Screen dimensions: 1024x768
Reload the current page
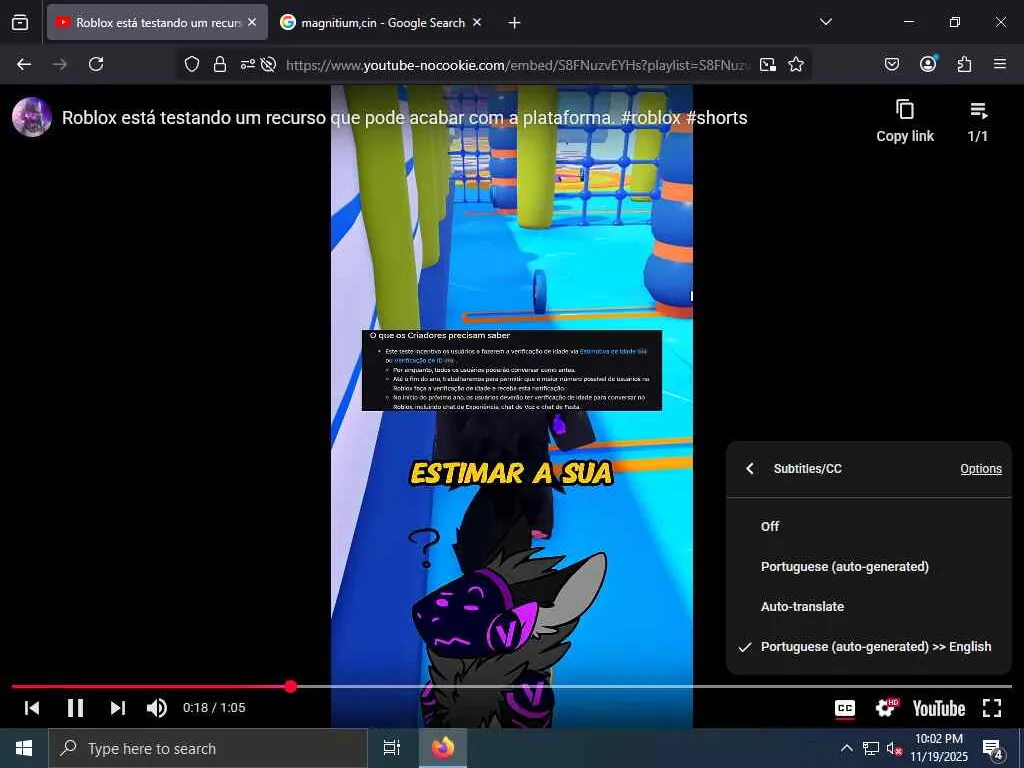coord(96,64)
